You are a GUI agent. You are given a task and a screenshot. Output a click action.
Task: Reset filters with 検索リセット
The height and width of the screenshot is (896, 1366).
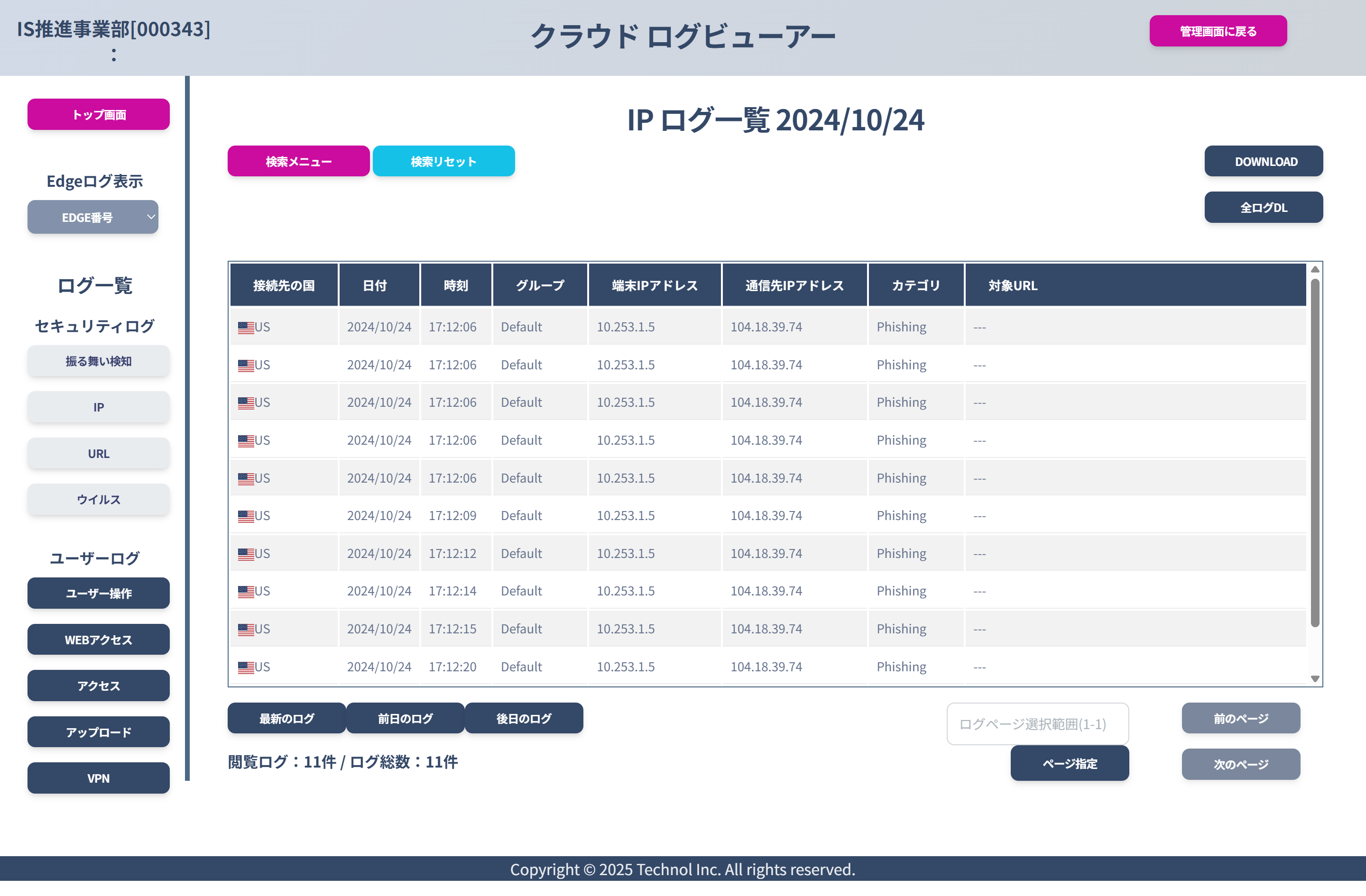click(443, 161)
